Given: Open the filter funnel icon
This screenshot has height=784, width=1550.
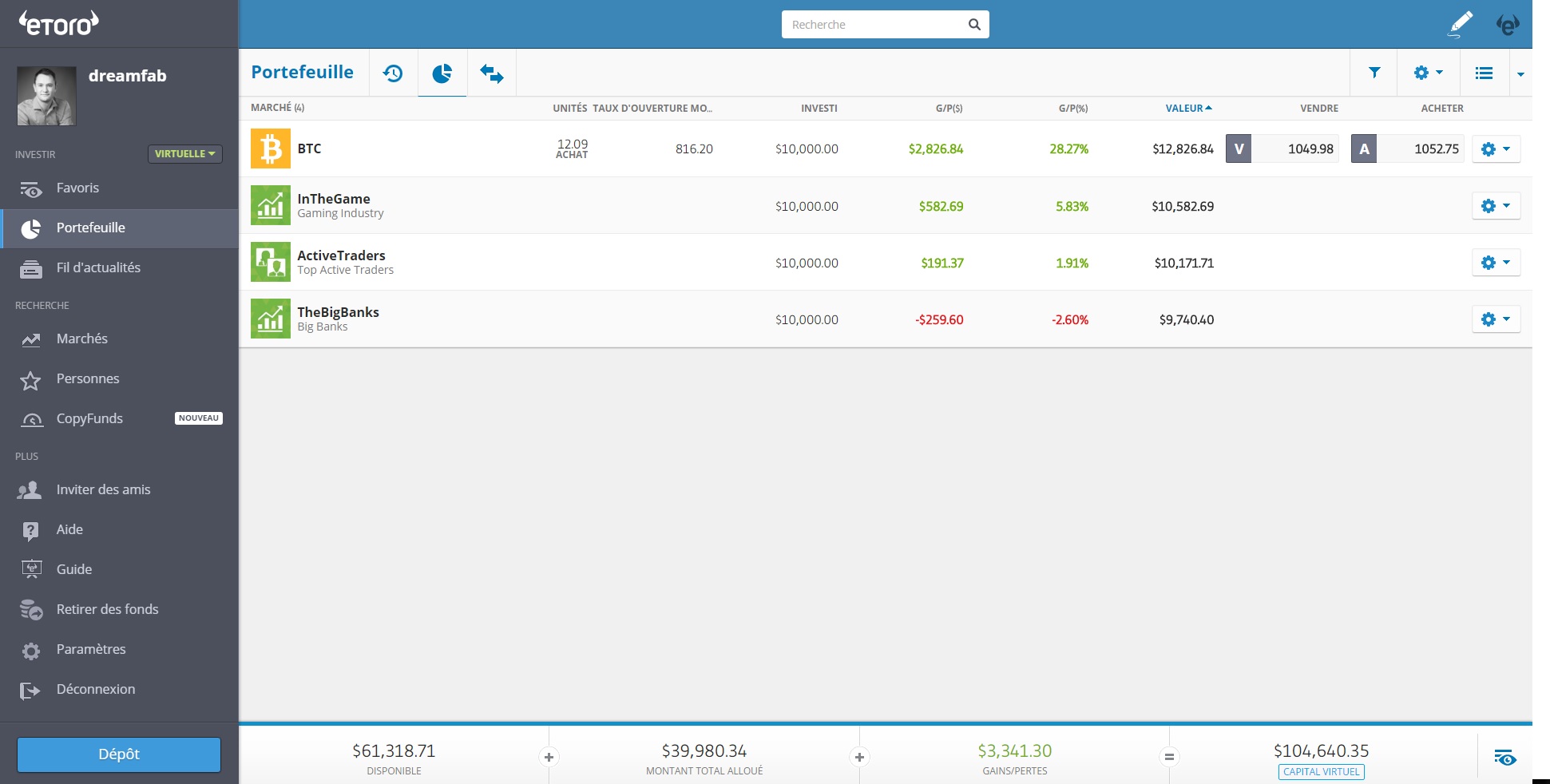Looking at the screenshot, I should tap(1374, 73).
